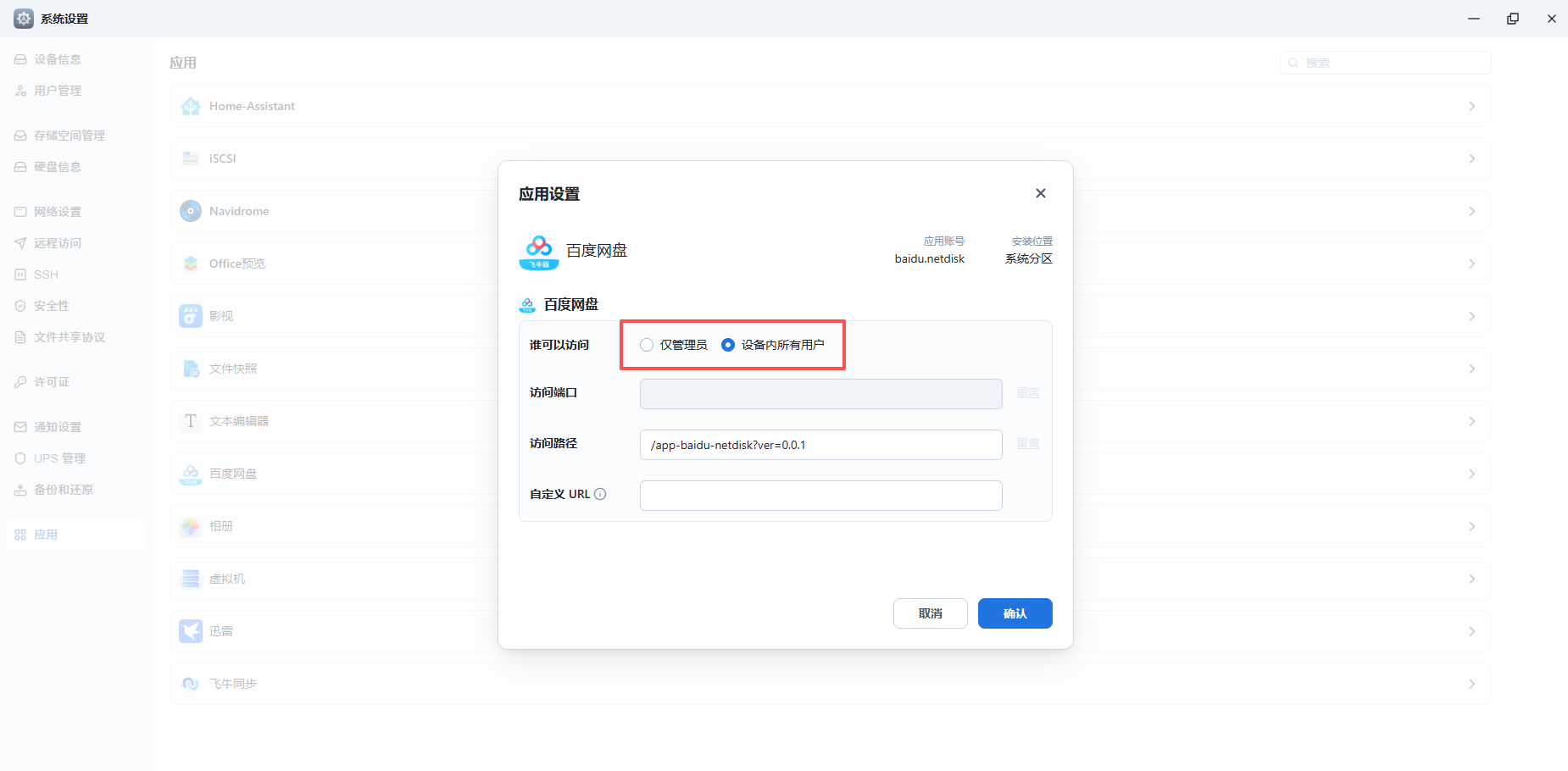Image resolution: width=1568 pixels, height=771 pixels.
Task: Click the 自定义 URL input field
Action: tap(820, 496)
